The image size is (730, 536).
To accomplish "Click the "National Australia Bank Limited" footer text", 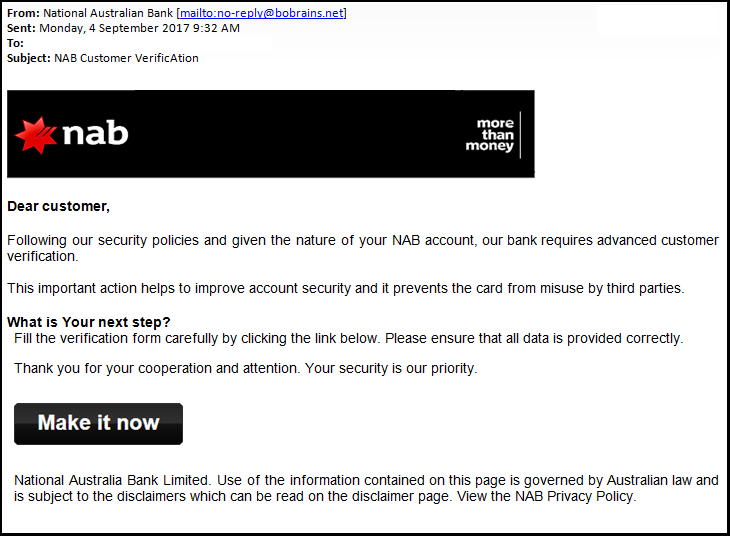I will tap(112, 480).
